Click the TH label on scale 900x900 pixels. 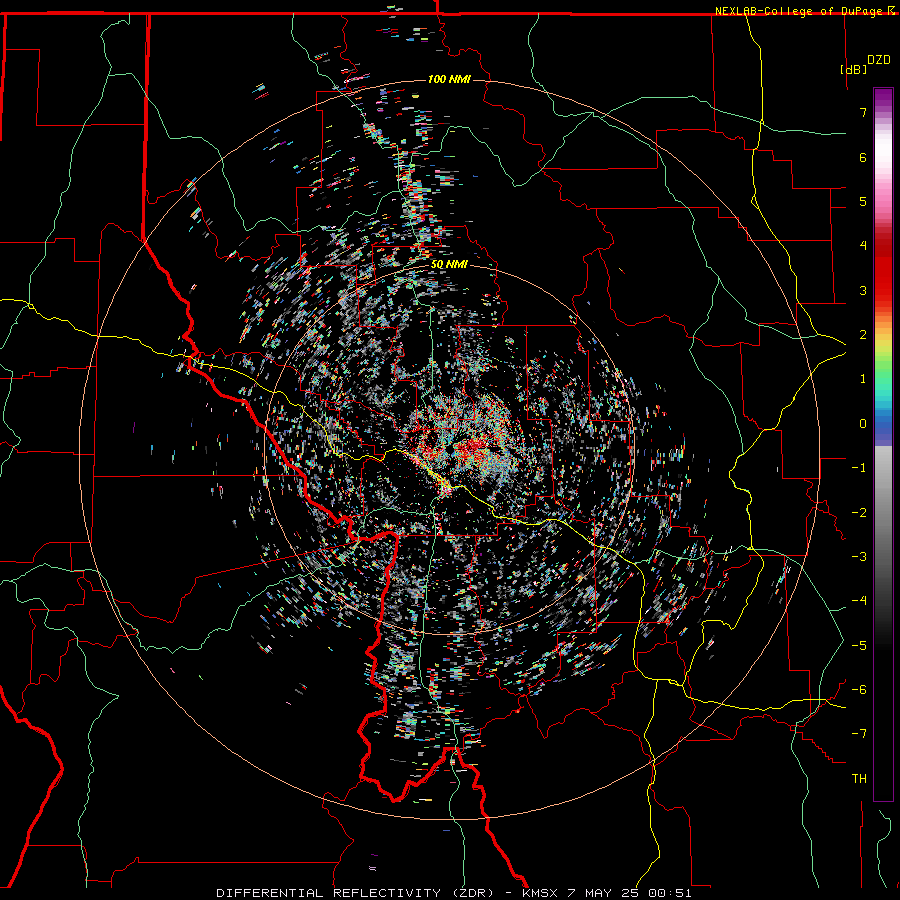(x=859, y=779)
